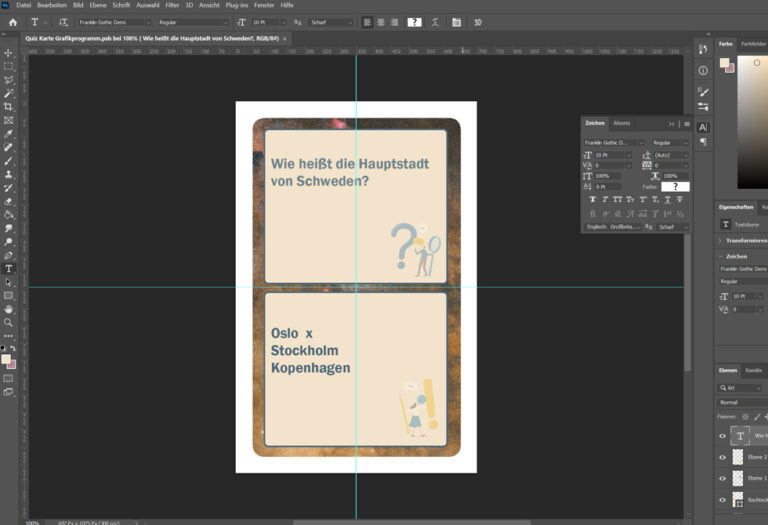The width and height of the screenshot is (768, 525).
Task: Click the Farbe text color swatch
Action: [675, 187]
